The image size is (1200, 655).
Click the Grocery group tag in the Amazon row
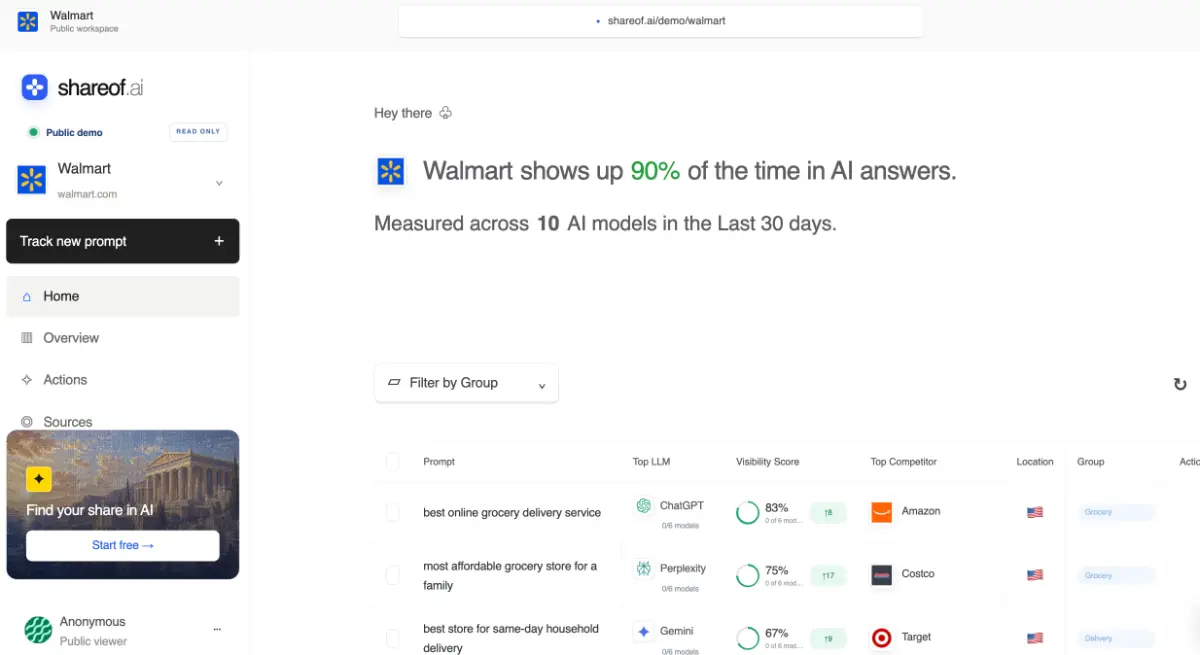point(1116,512)
